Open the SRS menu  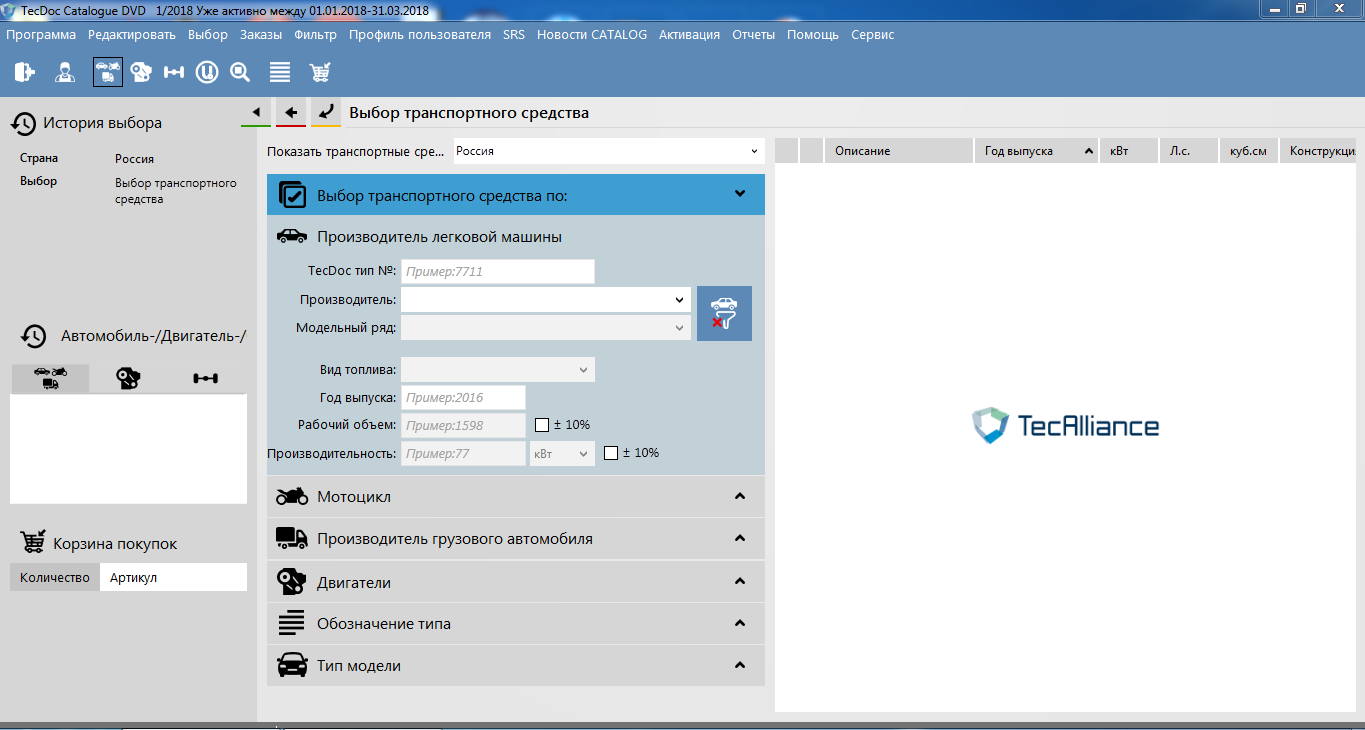pyautogui.click(x=514, y=34)
